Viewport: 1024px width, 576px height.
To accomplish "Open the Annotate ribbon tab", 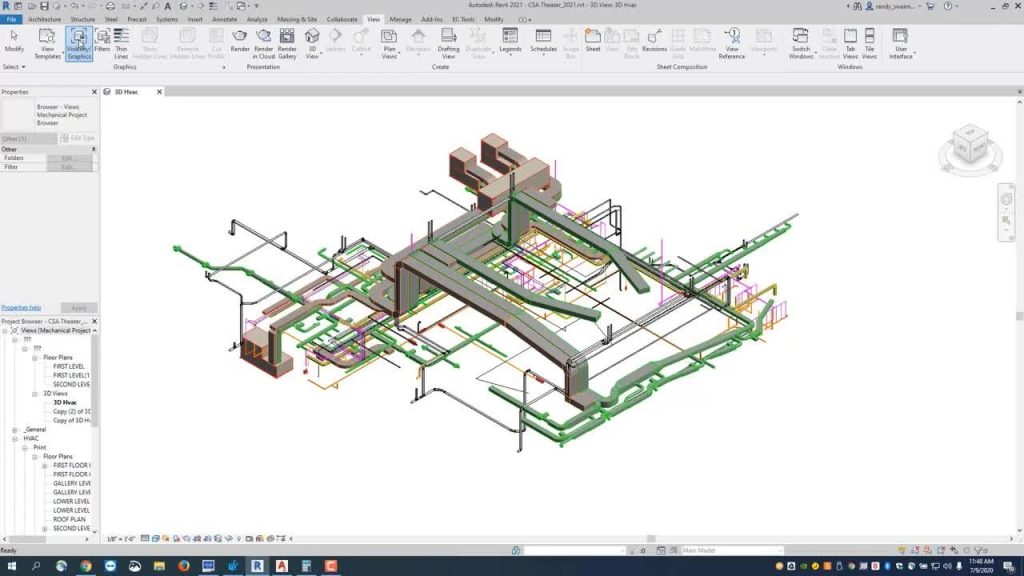I will pos(225,20).
